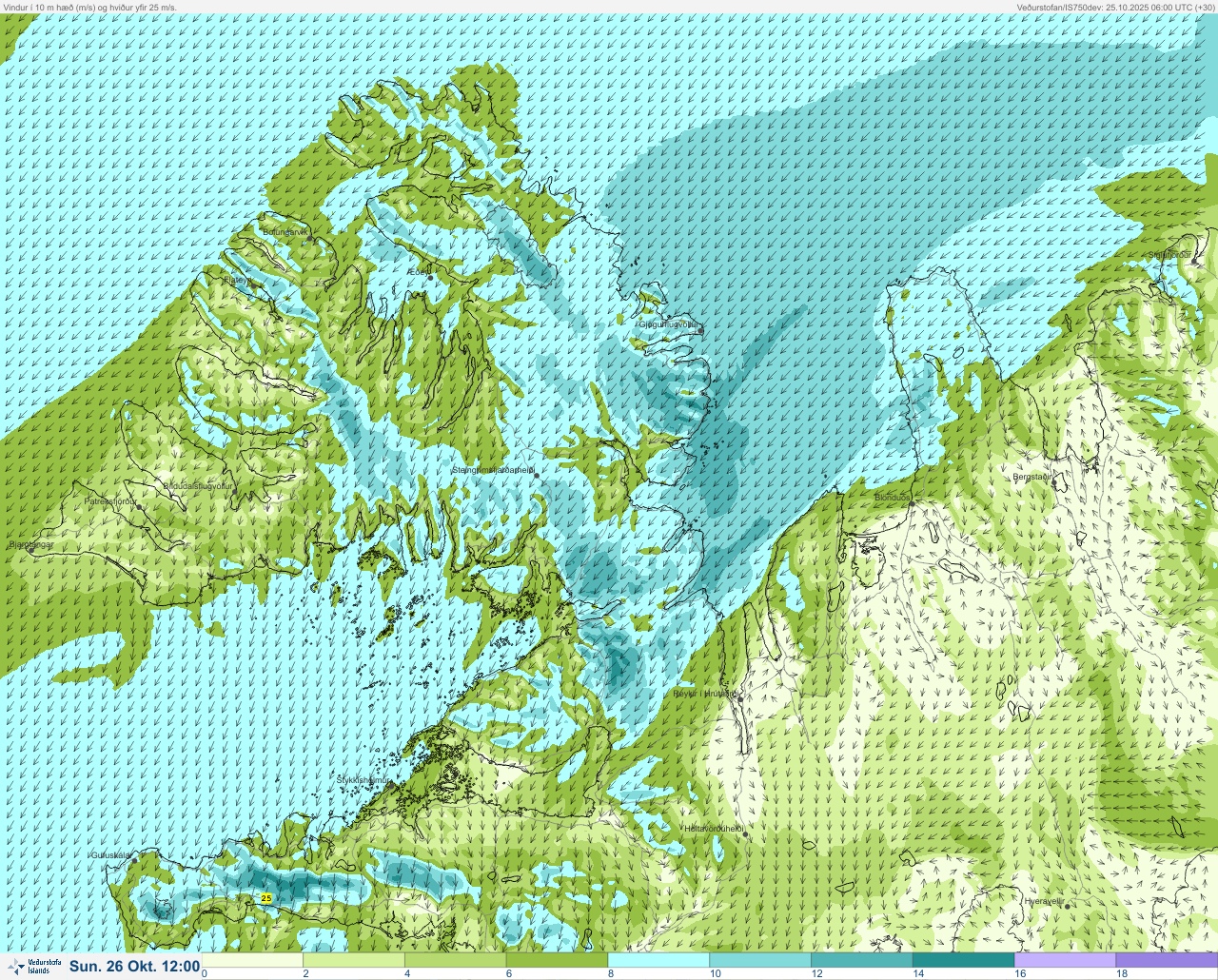Click the Gjögurflugvöllur station label
This screenshot has height=980, width=1218.
[x=669, y=324]
